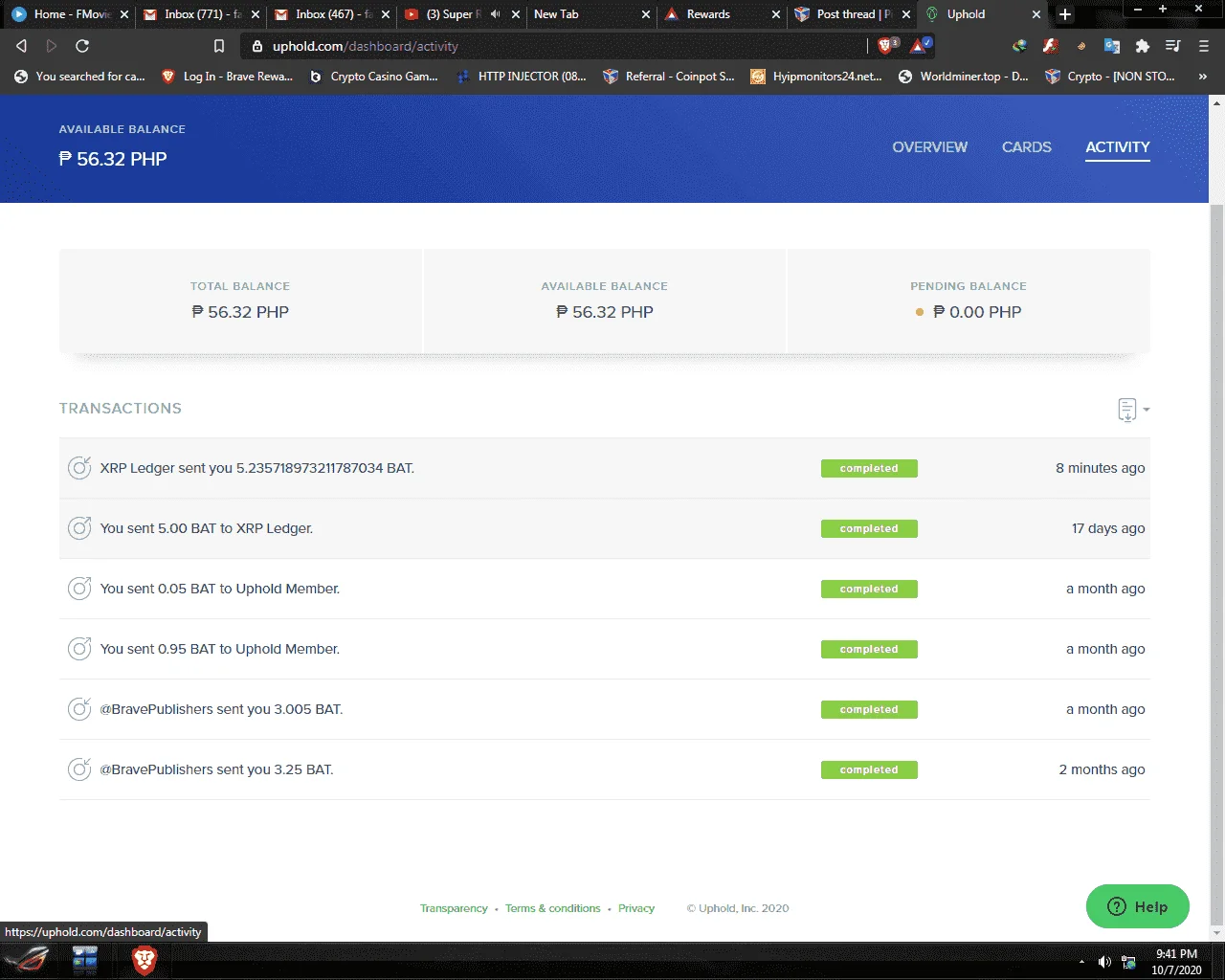1225x980 pixels.
Task: Open the Terms & conditions link
Action: [x=553, y=908]
